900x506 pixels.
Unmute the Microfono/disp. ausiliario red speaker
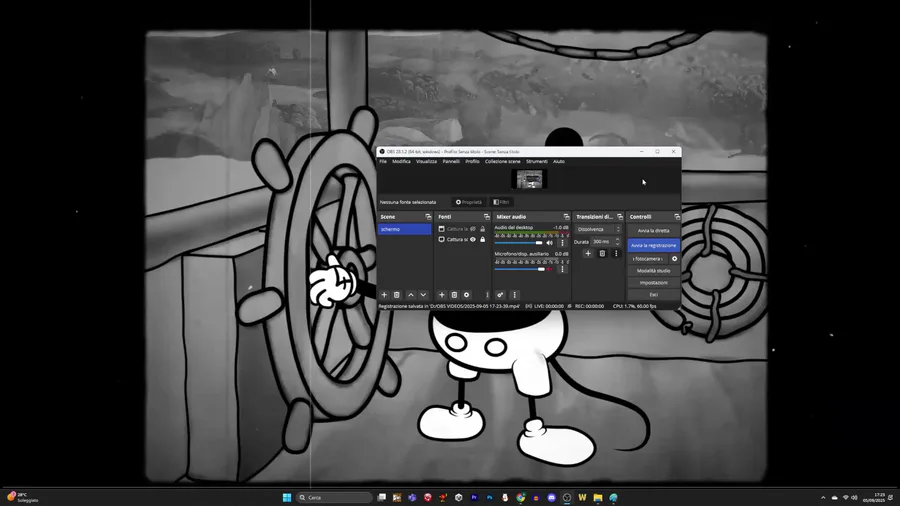click(x=550, y=269)
